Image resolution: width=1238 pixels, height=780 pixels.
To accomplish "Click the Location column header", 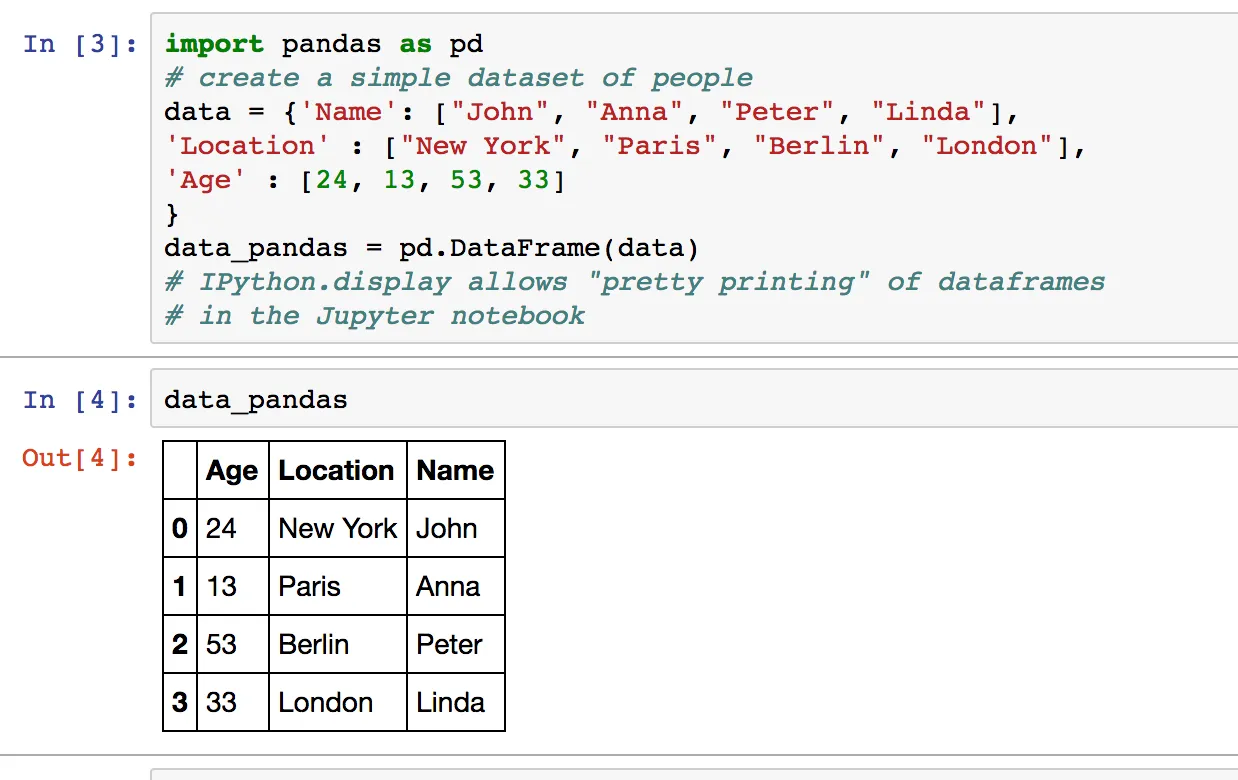I will click(x=336, y=471).
